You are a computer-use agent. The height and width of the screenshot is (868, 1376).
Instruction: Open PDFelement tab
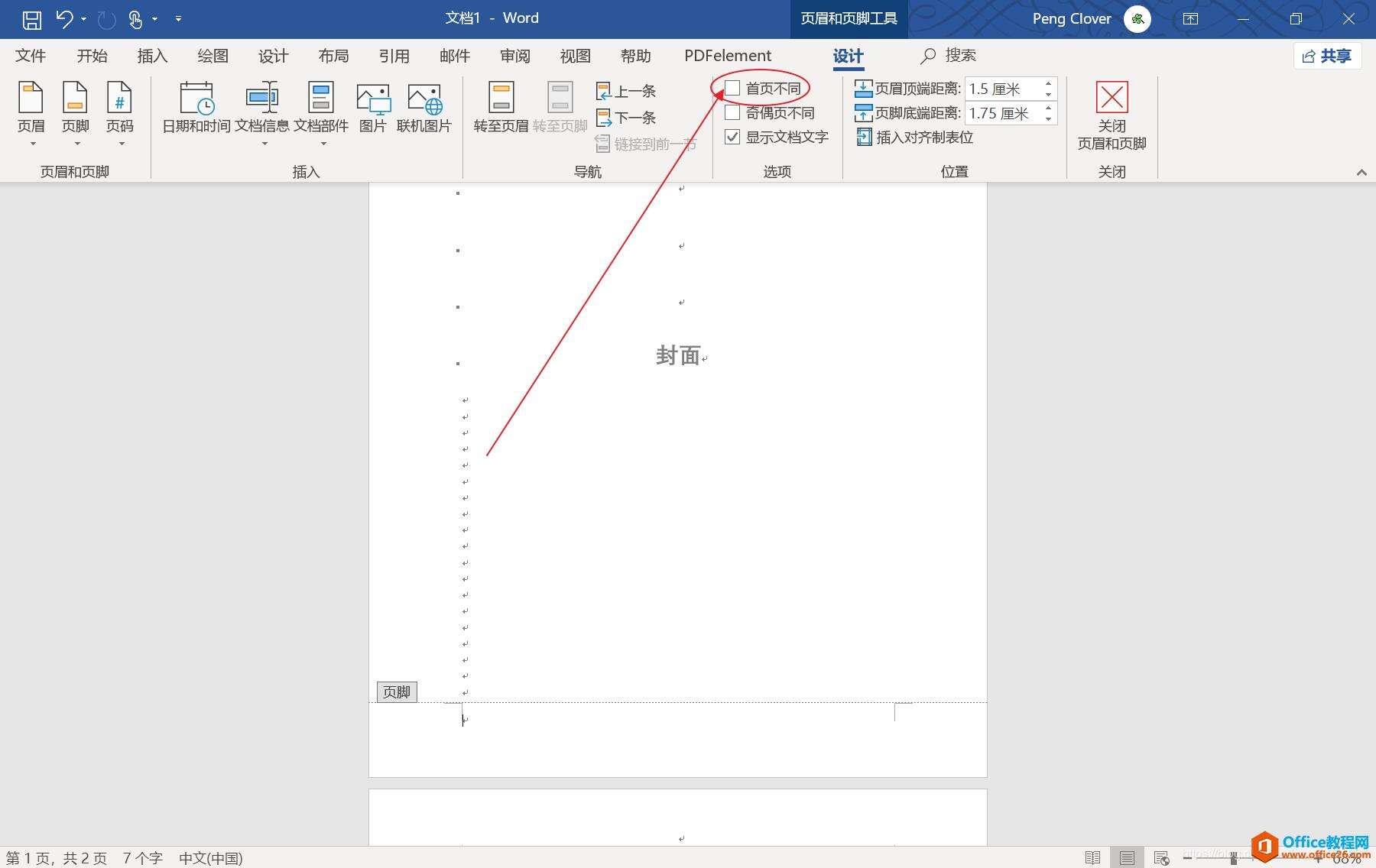728,56
